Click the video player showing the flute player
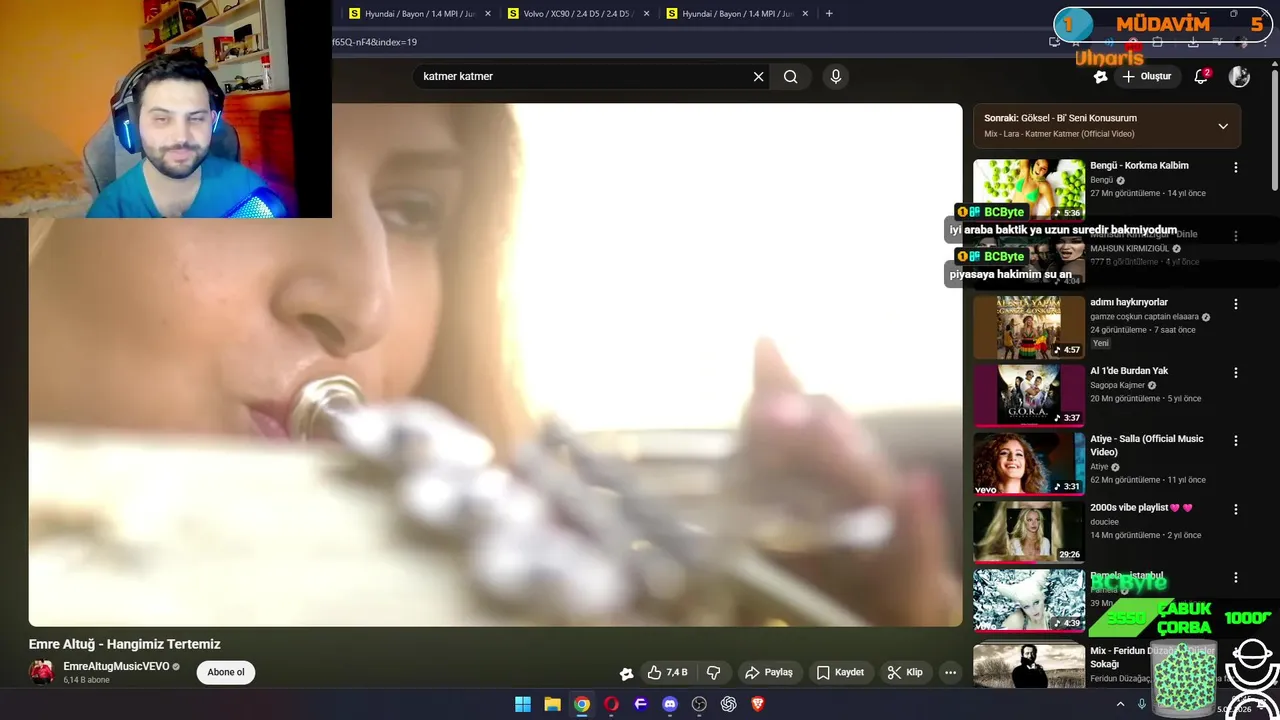 pyautogui.click(x=495, y=365)
